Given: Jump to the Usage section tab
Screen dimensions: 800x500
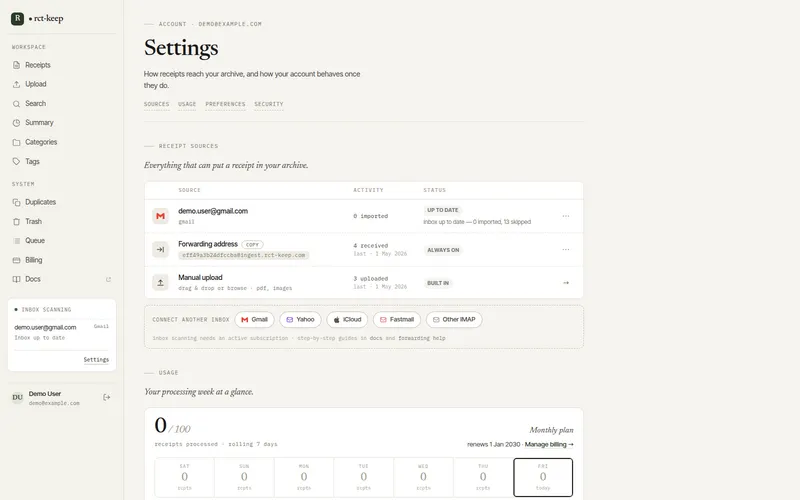Looking at the screenshot, I should (x=187, y=104).
